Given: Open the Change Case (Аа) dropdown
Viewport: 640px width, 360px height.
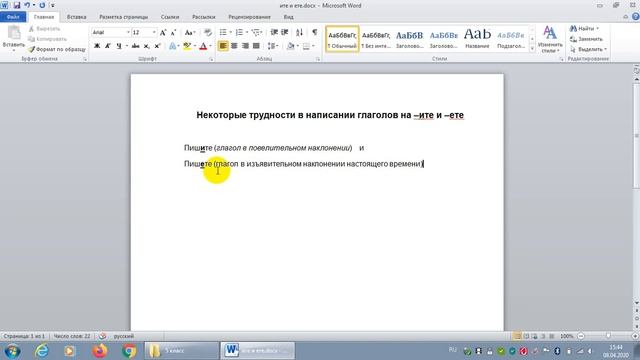Looking at the screenshot, I should pos(190,32).
